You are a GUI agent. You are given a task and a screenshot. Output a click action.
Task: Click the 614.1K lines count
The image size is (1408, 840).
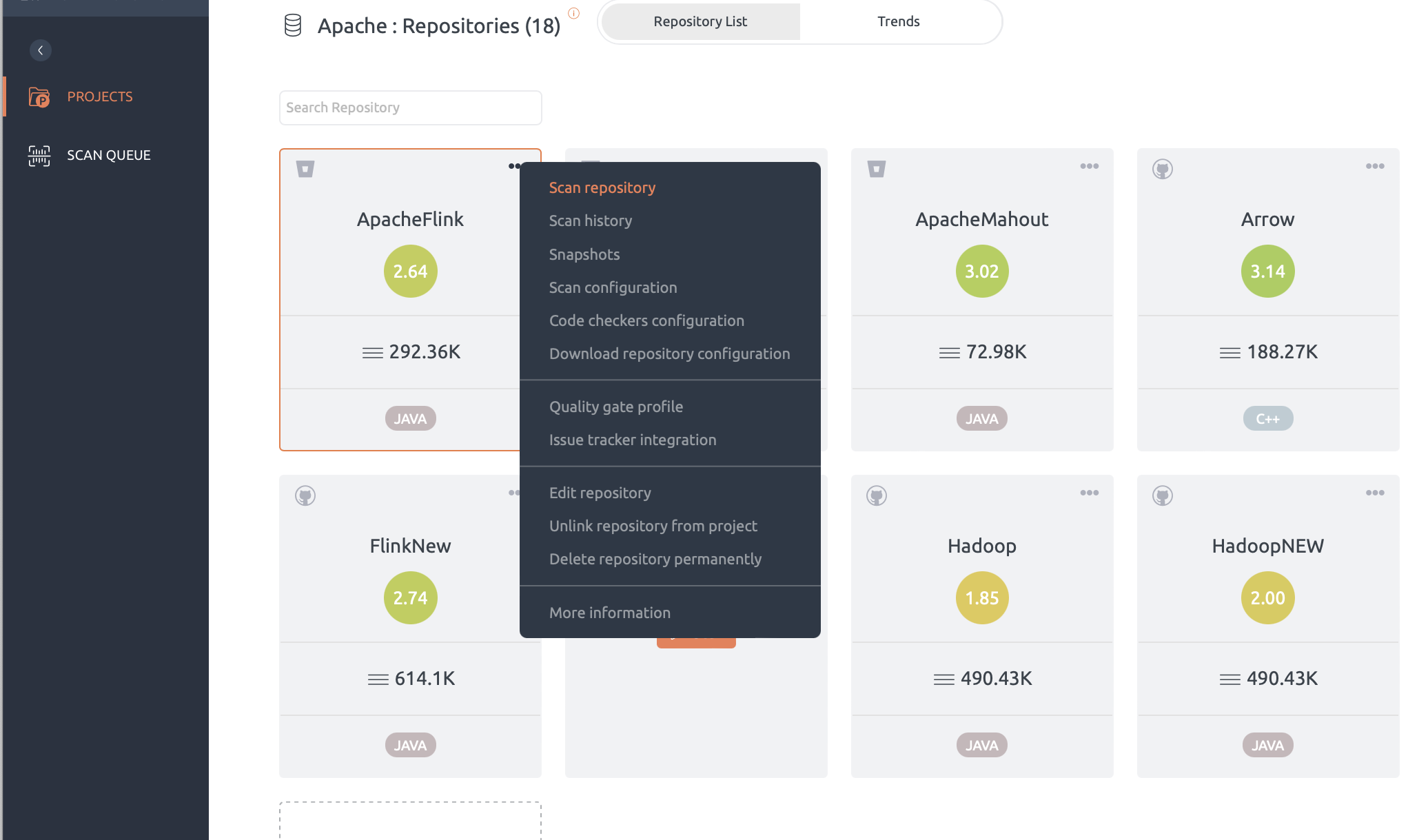point(425,679)
